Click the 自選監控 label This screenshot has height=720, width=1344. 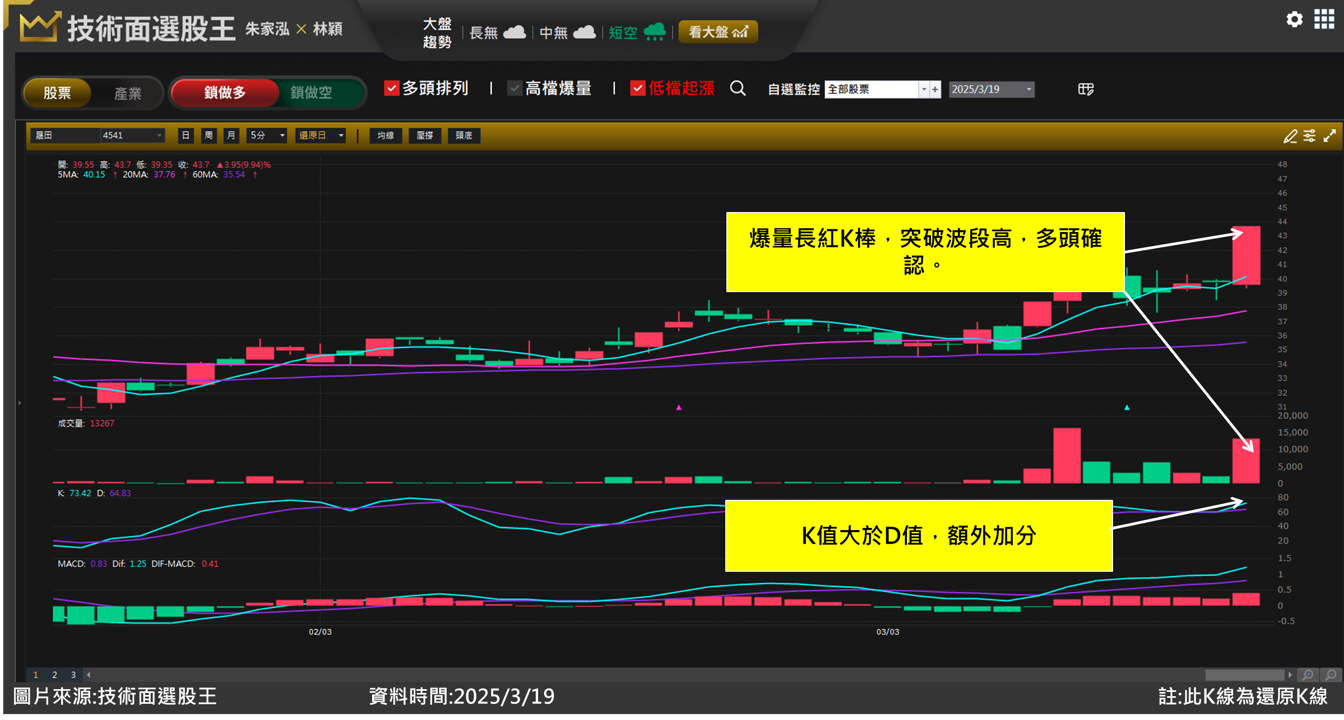pyautogui.click(x=794, y=89)
